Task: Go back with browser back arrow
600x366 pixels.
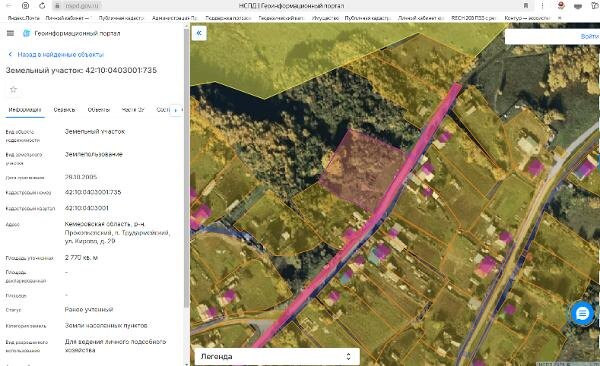Action: 9,6
